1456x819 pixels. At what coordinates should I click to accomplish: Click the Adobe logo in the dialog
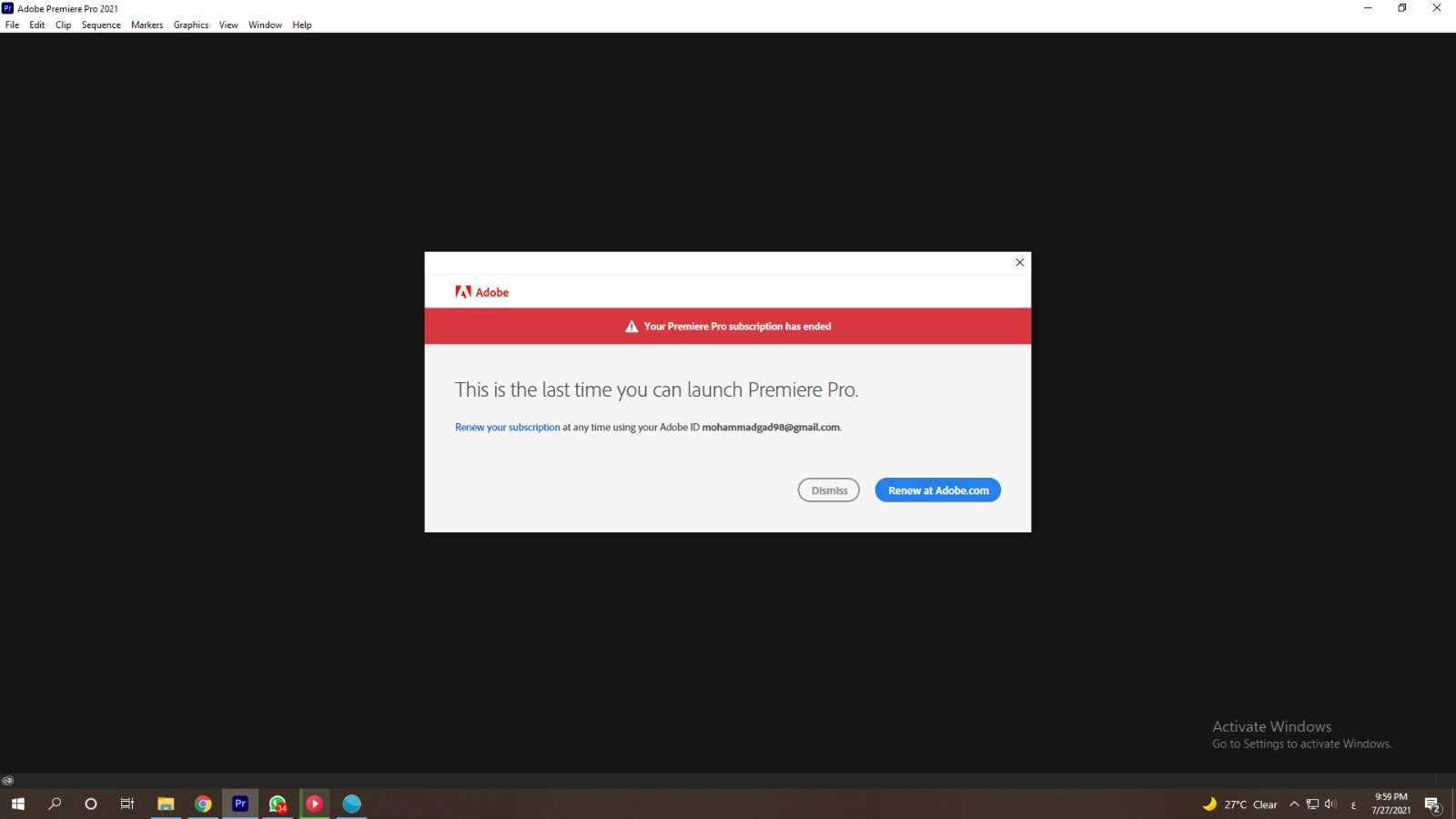tap(482, 292)
